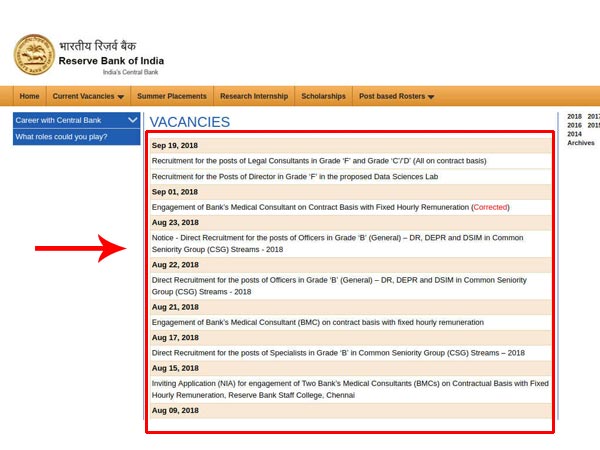Click the 'India's Central Bank' tagline
The height and width of the screenshot is (450, 600).
coord(130,72)
